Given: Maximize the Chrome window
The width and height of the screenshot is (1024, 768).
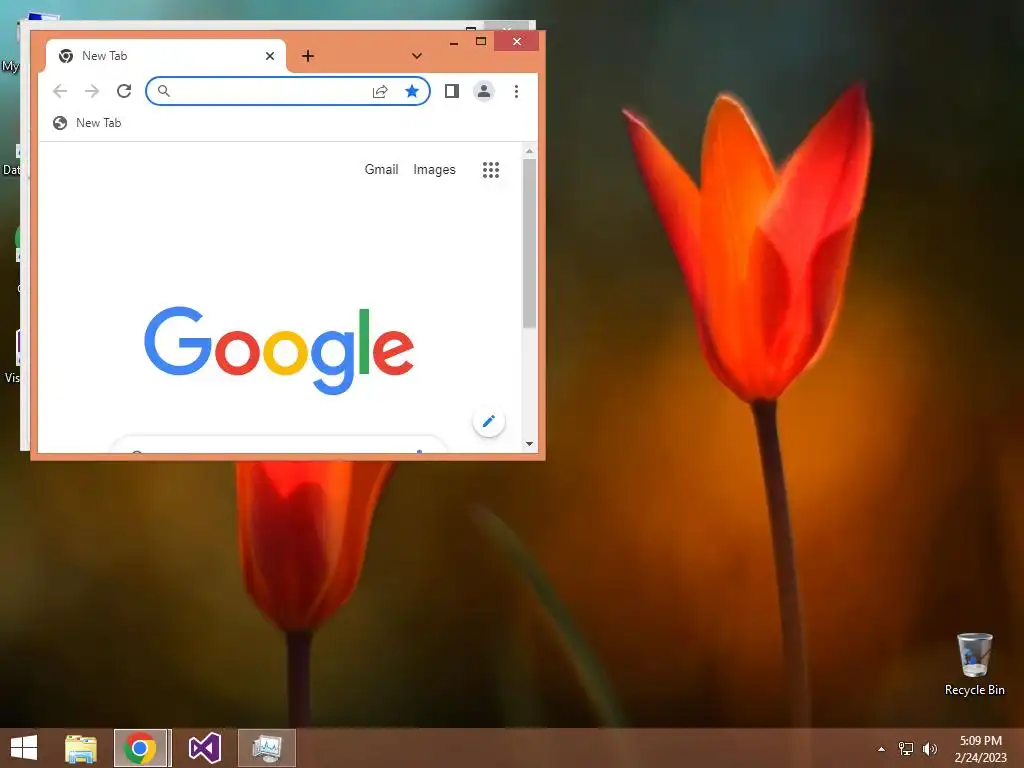Looking at the screenshot, I should 481,42.
